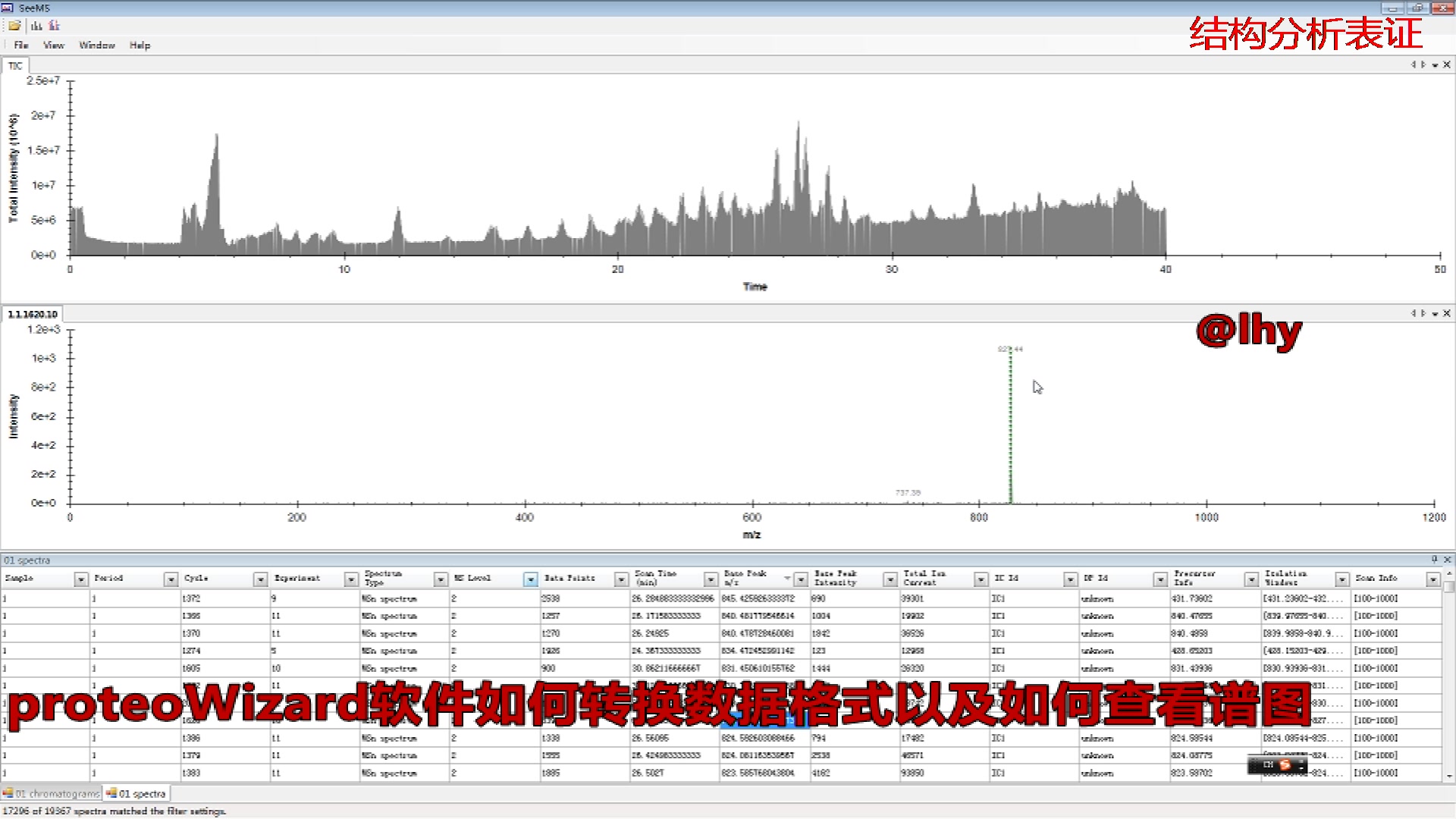Click the scroll-tabs-left arrow in TIC pane

pyautogui.click(x=1414, y=65)
